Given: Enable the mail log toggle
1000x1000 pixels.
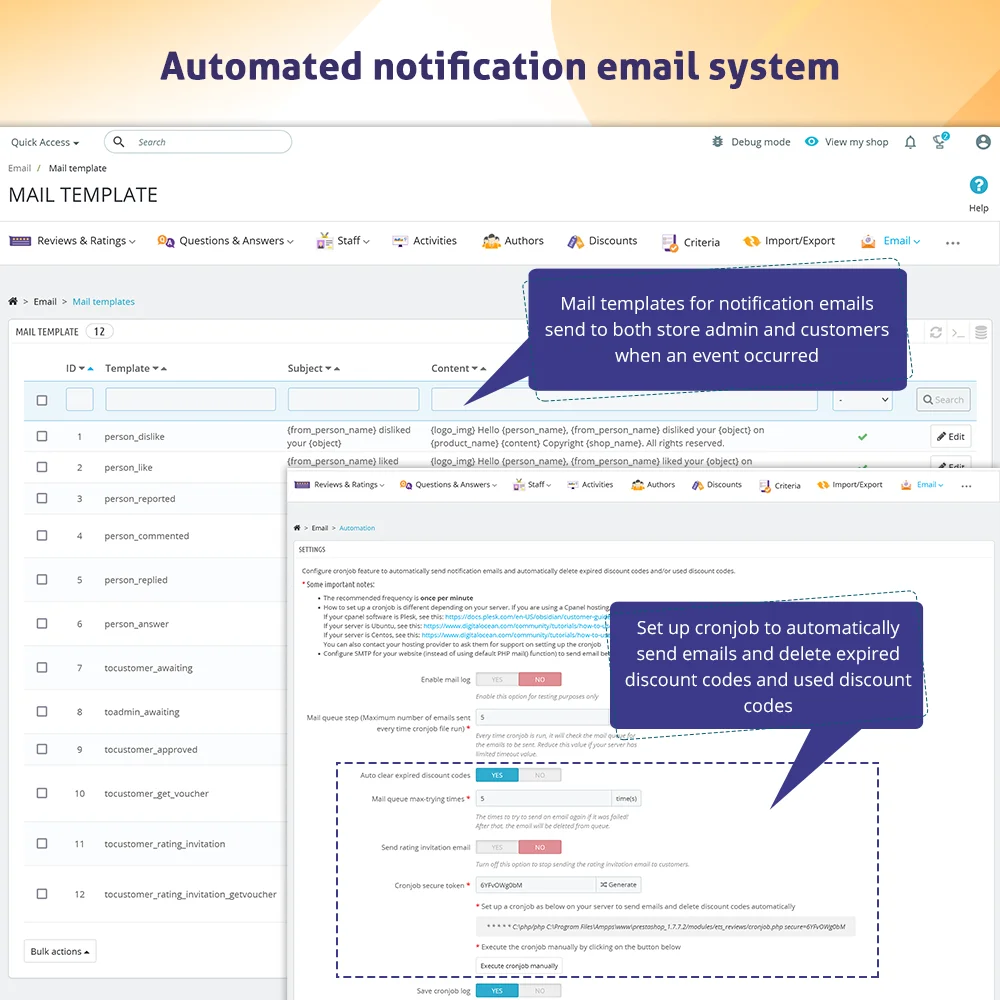Looking at the screenshot, I should click(497, 679).
